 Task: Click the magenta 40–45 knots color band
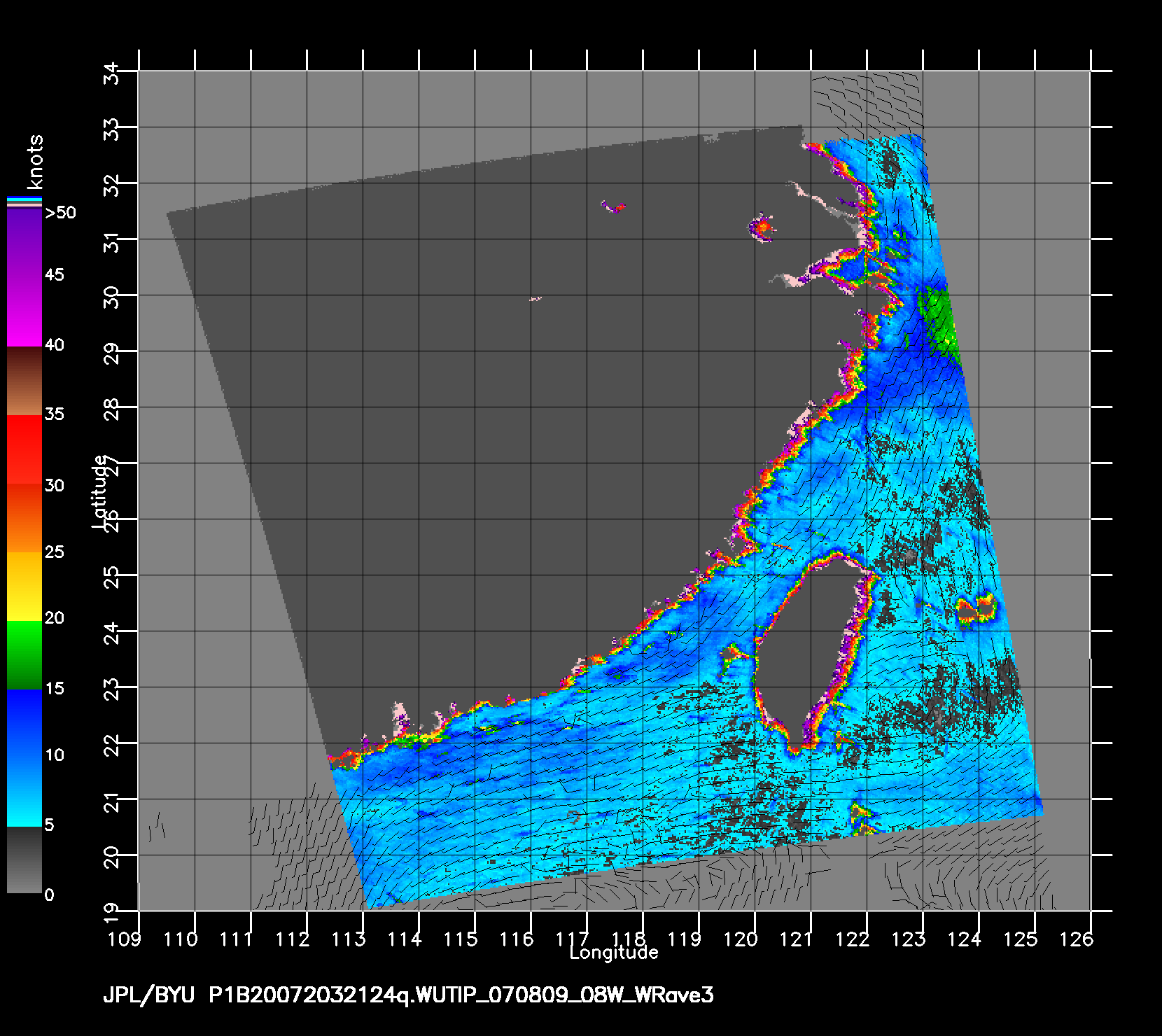point(24,310)
